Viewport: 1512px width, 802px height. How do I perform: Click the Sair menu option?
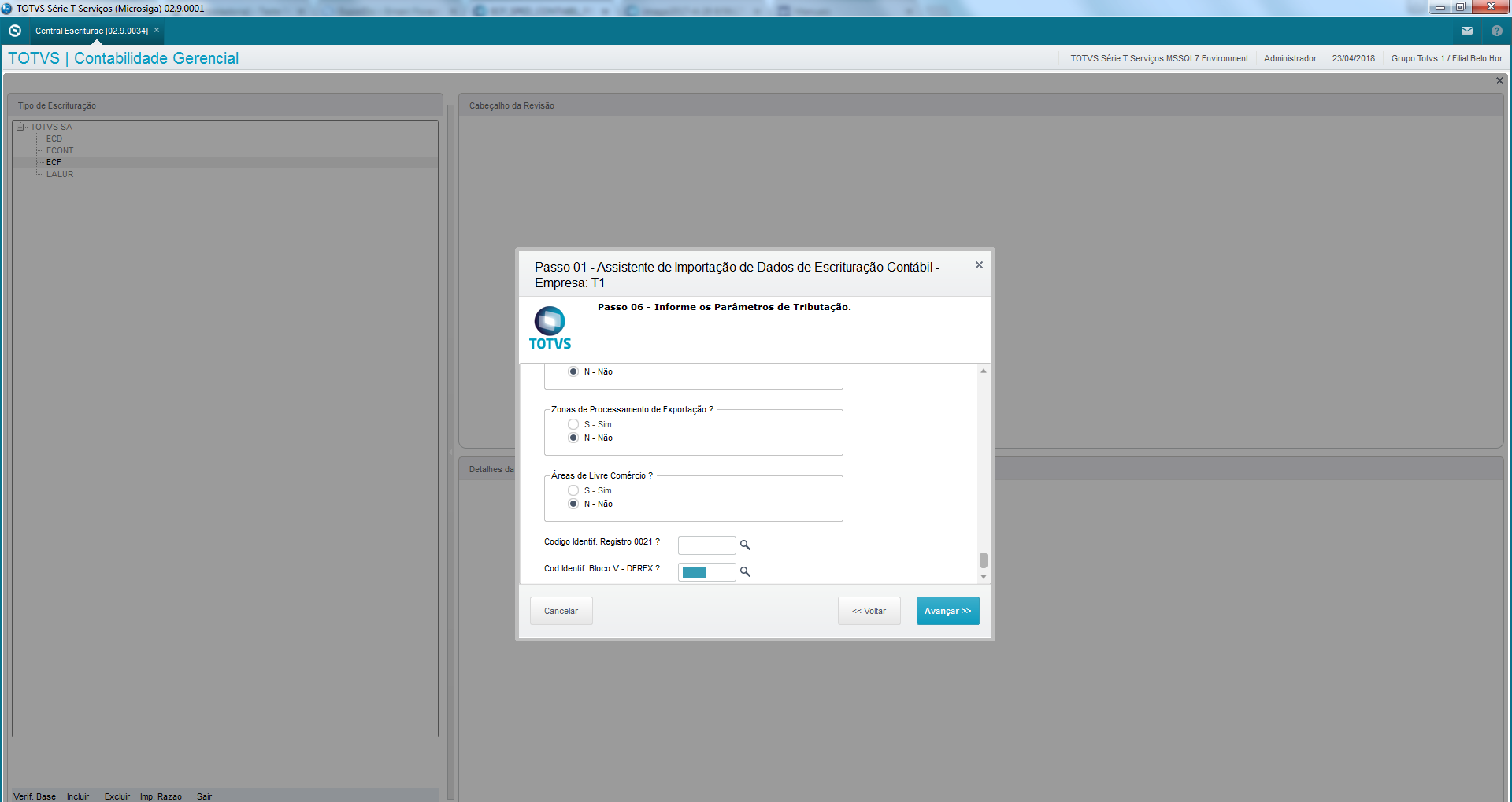[204, 796]
